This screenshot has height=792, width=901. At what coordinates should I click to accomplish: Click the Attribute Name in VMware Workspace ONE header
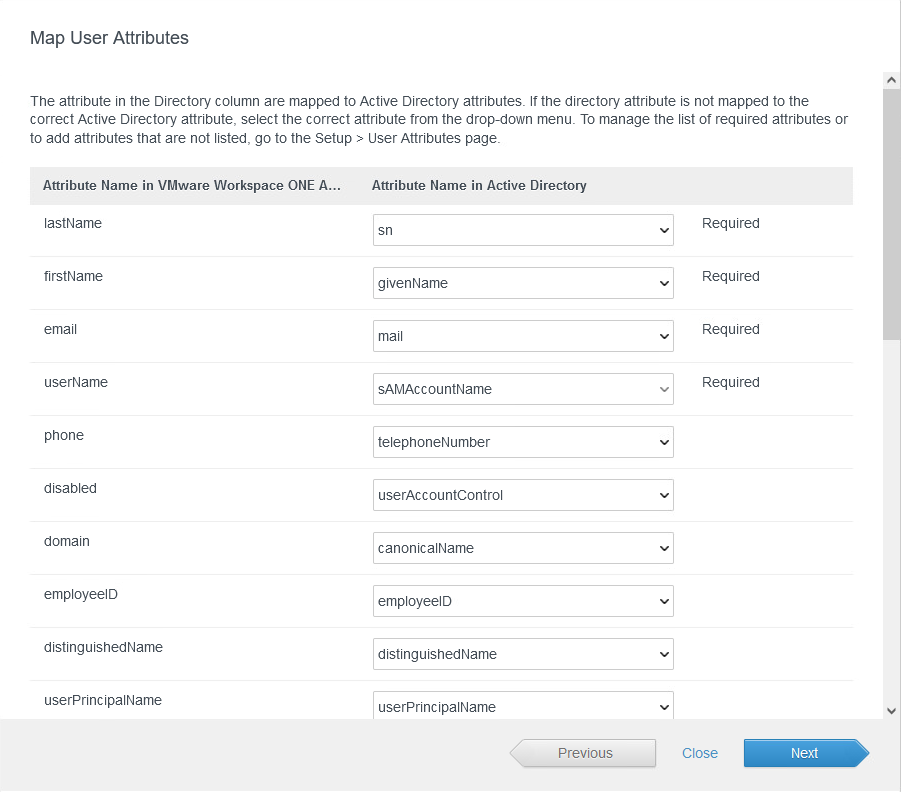[x=192, y=186]
